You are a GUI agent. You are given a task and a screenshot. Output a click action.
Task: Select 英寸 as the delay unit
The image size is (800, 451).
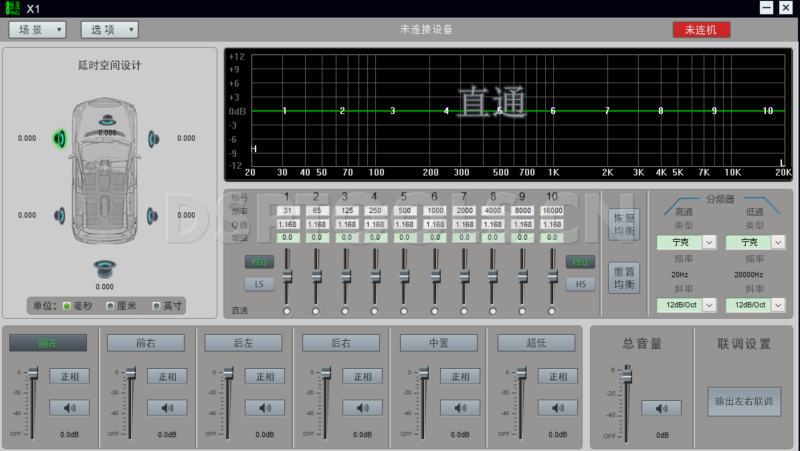pos(156,305)
